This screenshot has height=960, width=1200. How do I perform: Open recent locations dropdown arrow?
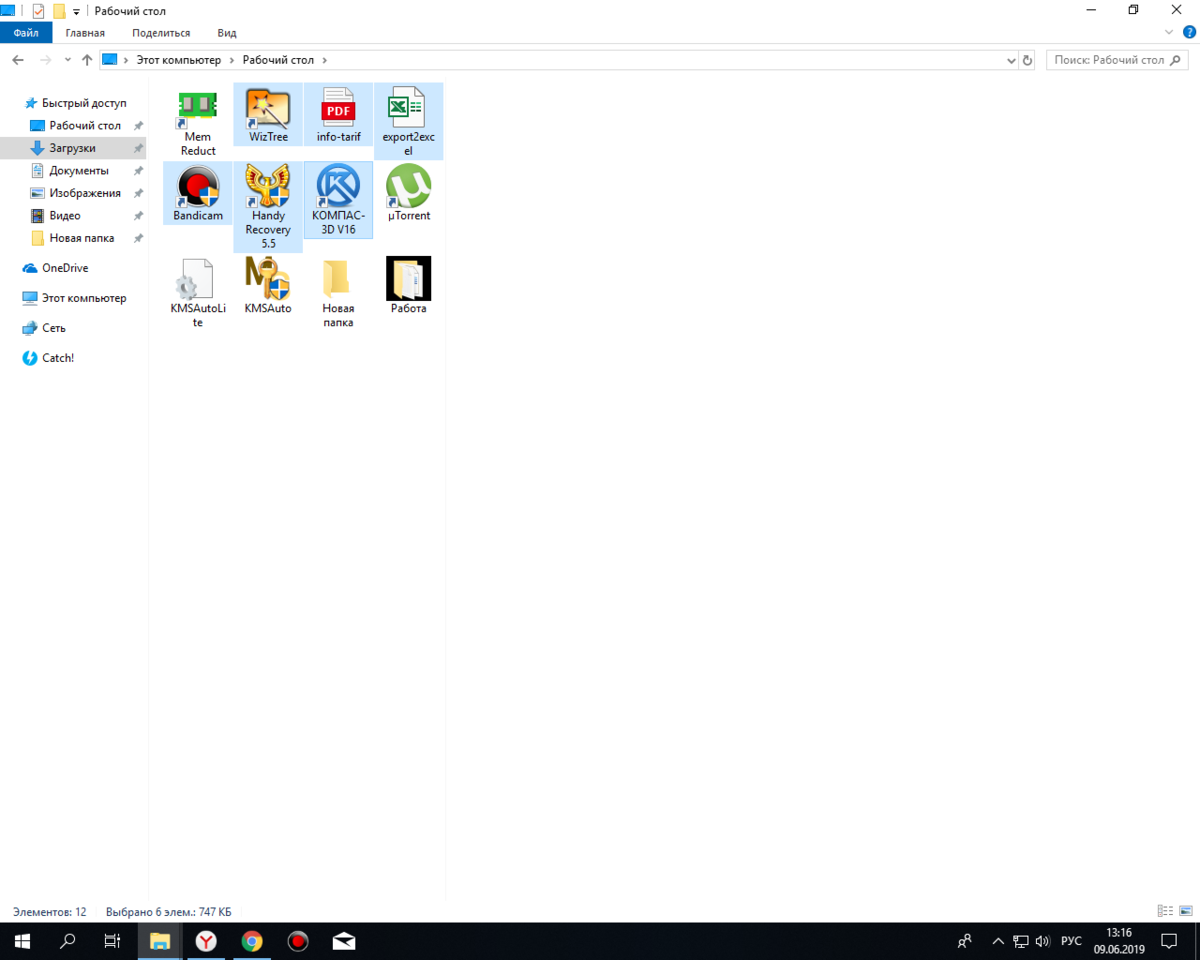tap(68, 60)
